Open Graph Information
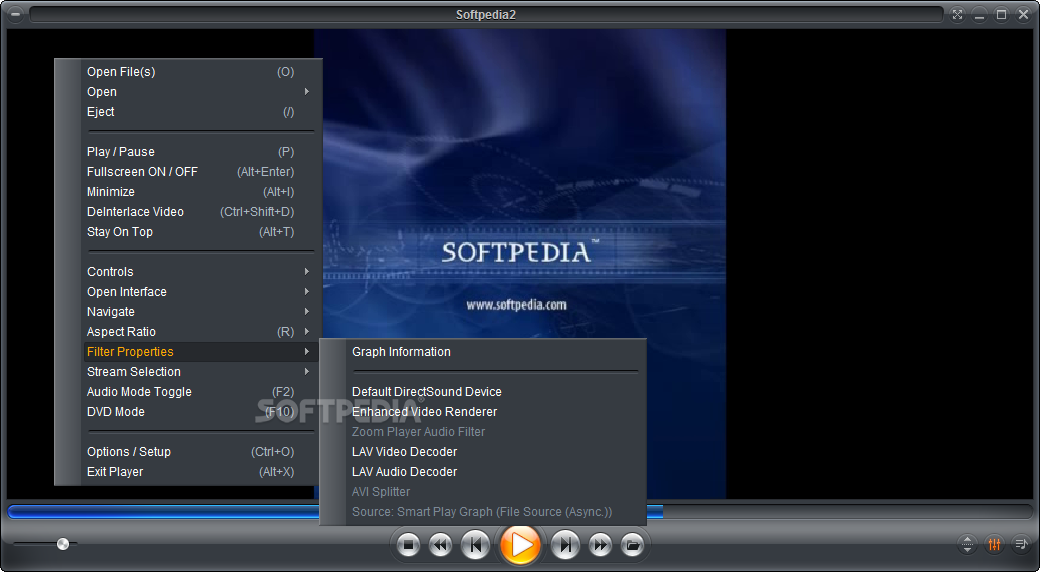This screenshot has height=572, width=1040. 495,352
